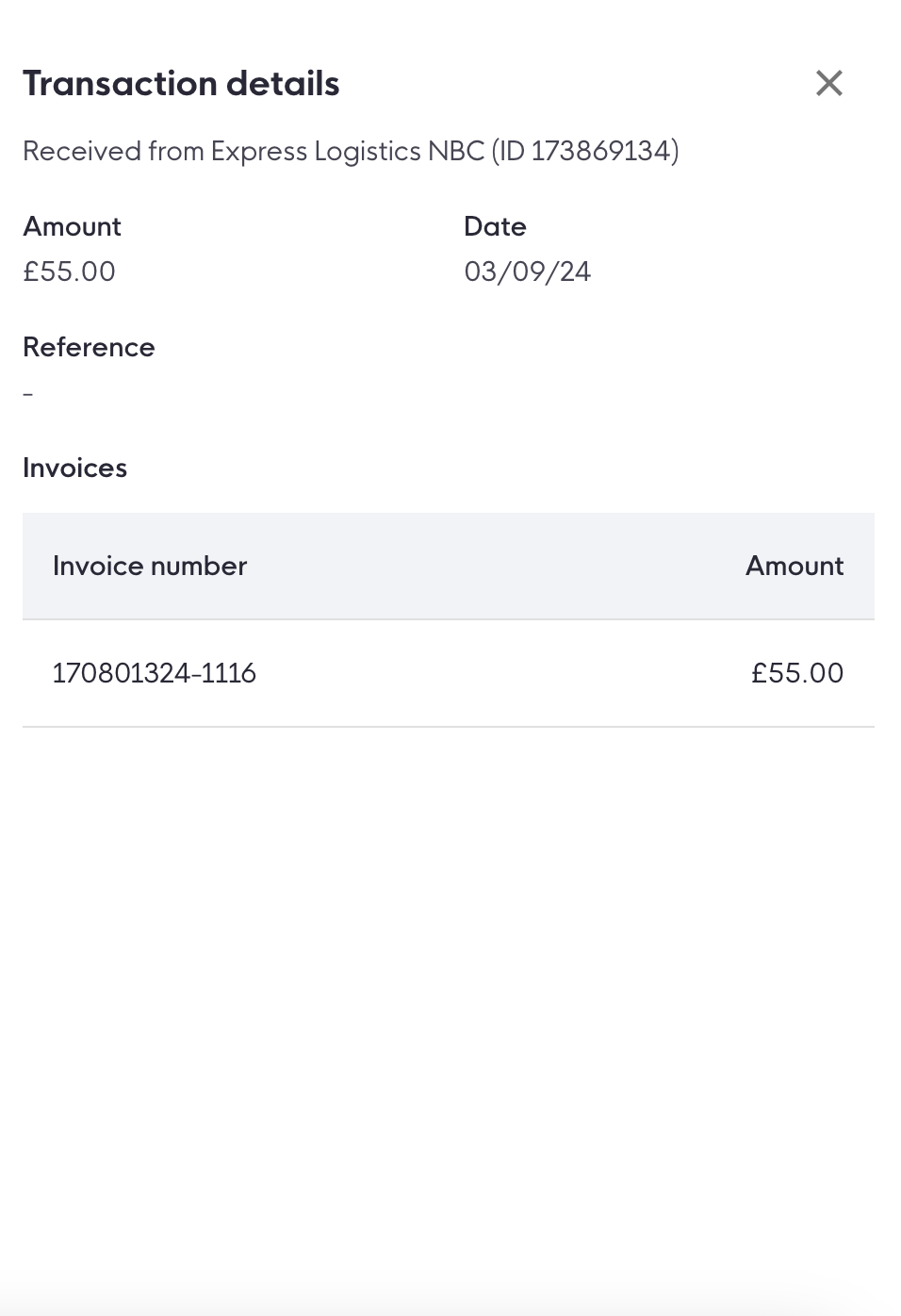The height and width of the screenshot is (1316, 901).
Task: Select the Reference section label
Action: 89,347
